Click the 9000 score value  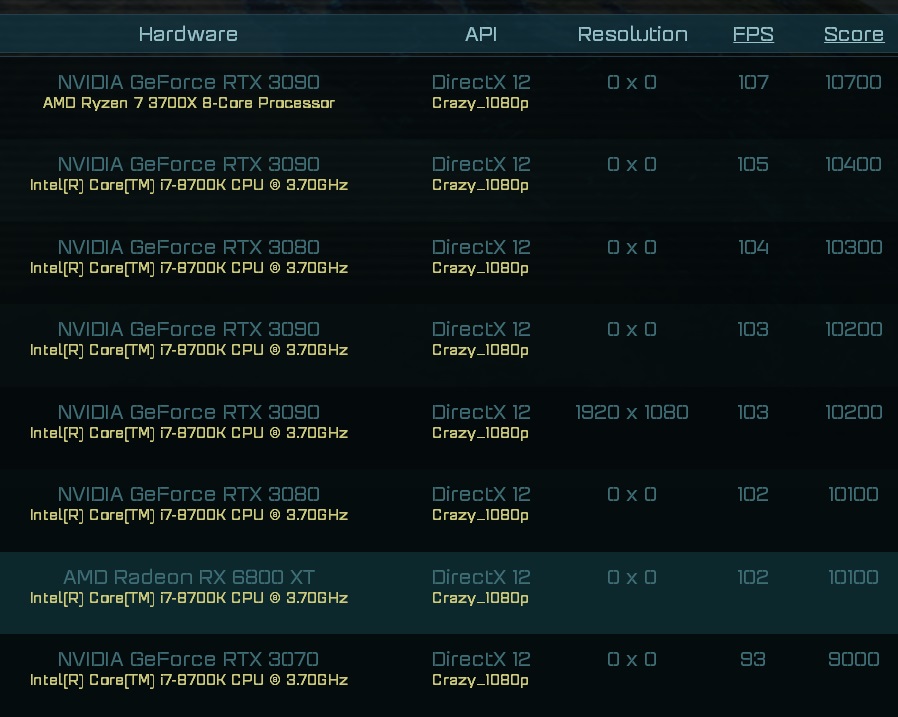pos(853,659)
